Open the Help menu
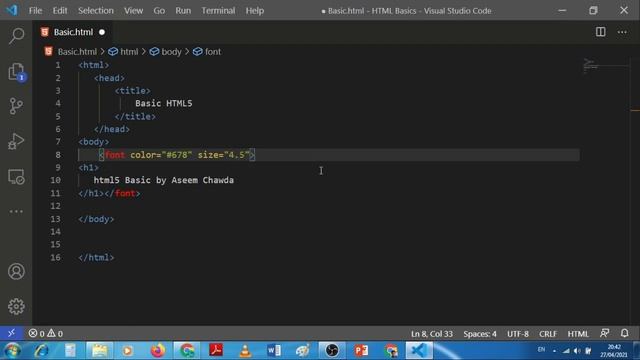 point(255,11)
